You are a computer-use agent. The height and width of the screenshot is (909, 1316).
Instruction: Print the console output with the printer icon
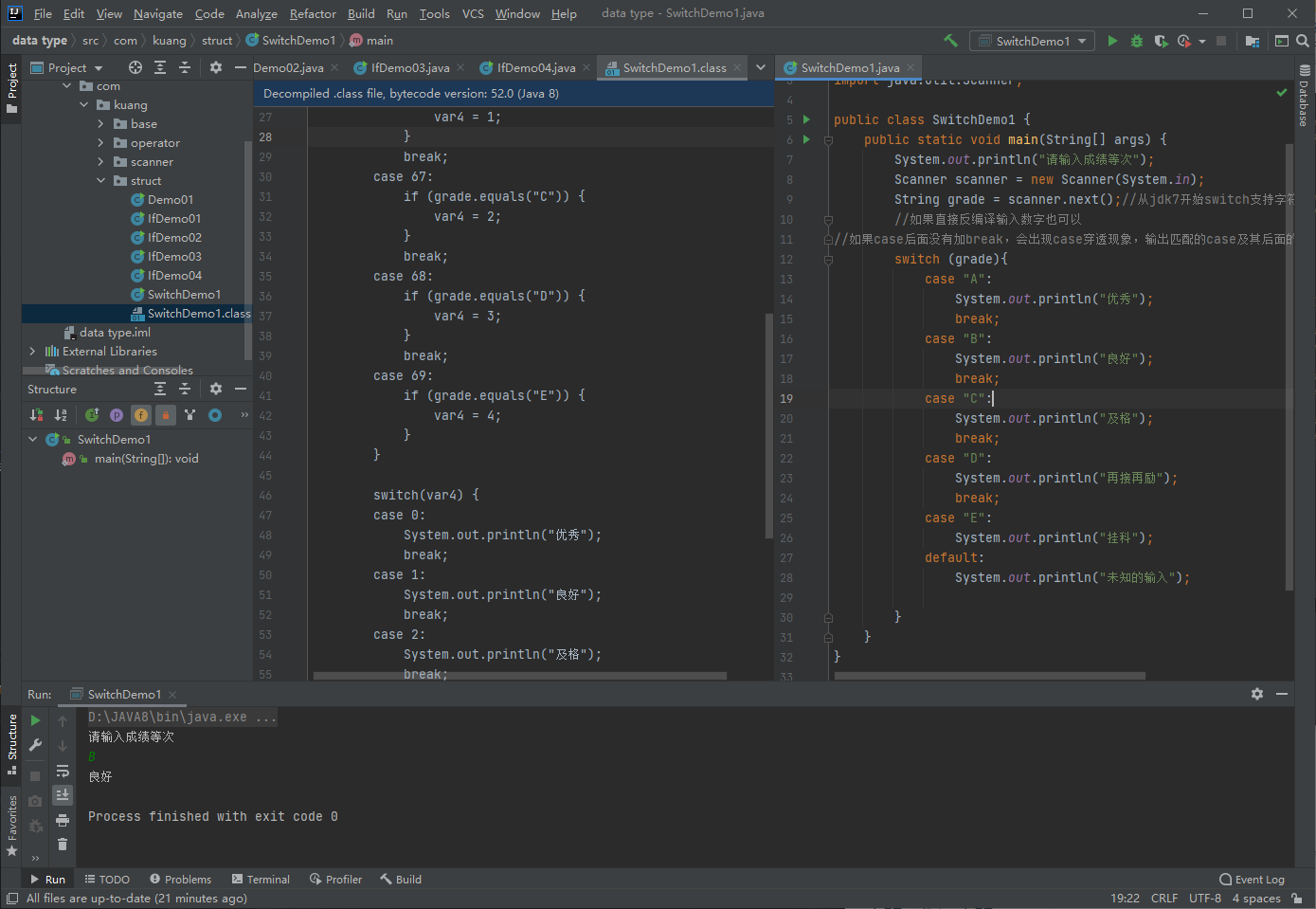(x=63, y=820)
